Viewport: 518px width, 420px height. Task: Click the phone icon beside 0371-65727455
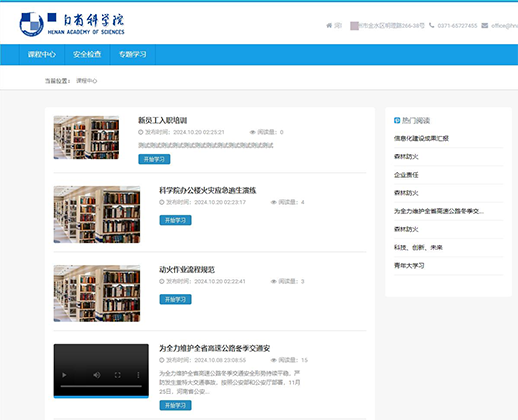pos(432,25)
